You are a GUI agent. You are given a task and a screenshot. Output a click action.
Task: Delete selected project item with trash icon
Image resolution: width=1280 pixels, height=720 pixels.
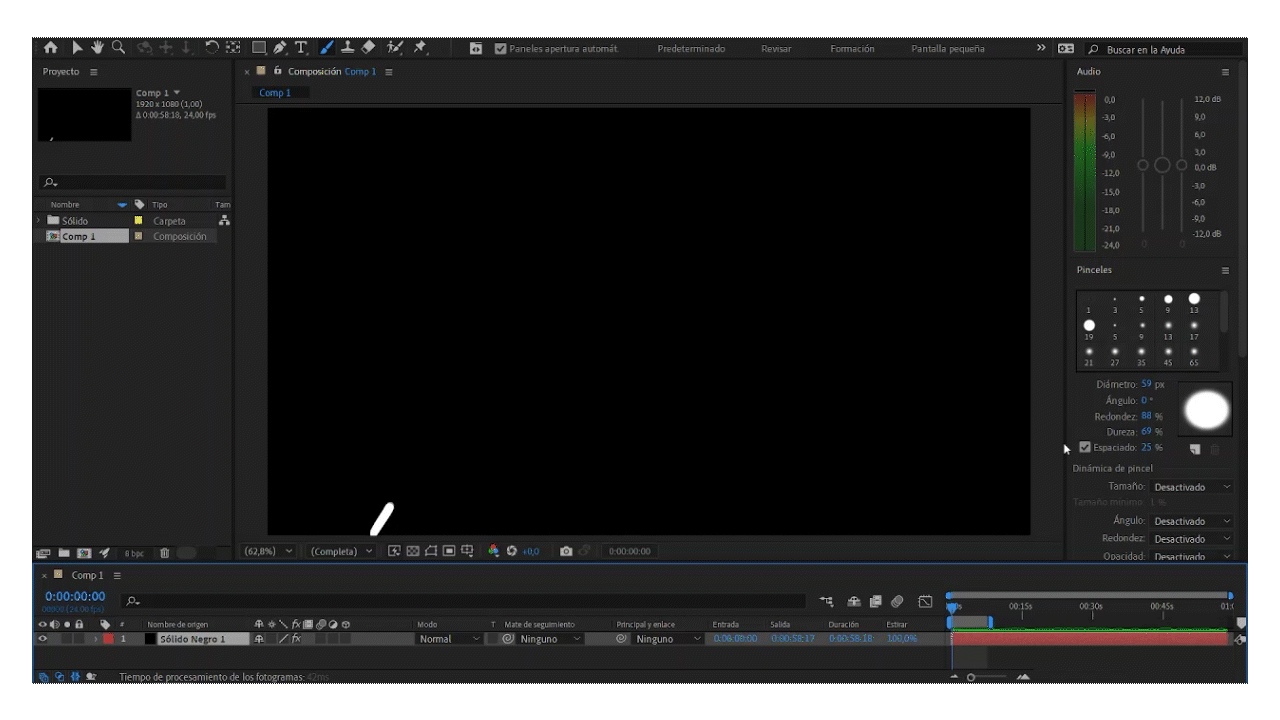coord(165,552)
